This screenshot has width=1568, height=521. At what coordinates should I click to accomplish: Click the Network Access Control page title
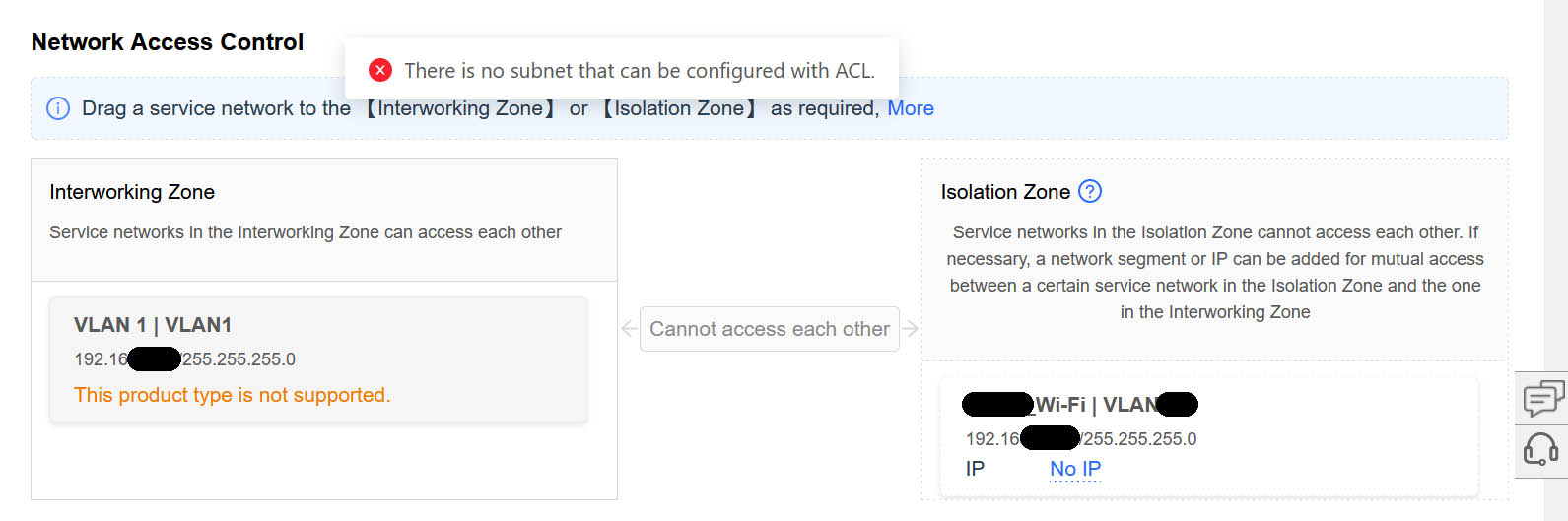[168, 42]
